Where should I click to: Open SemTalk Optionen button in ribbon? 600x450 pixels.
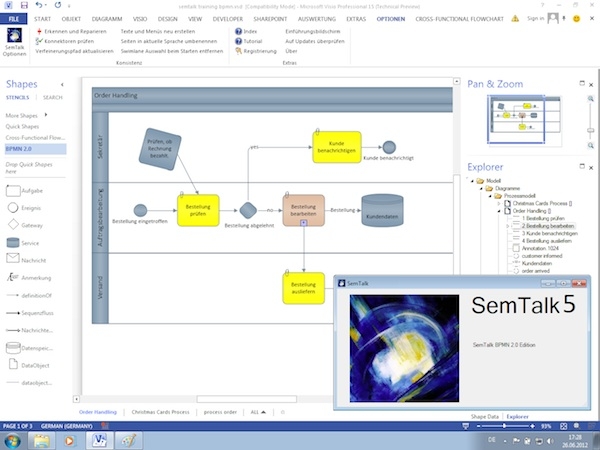[14, 42]
